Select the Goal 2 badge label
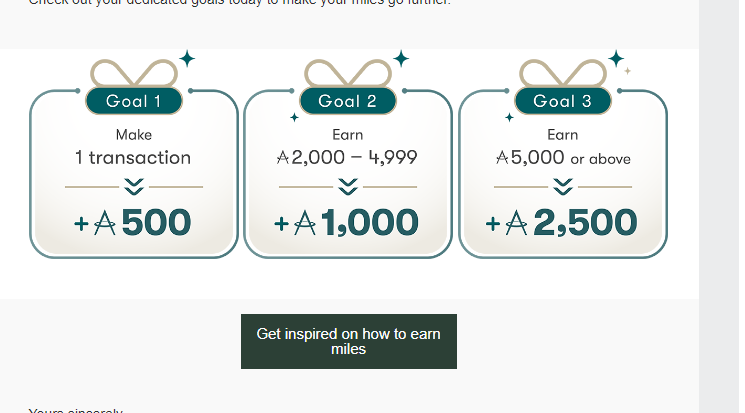Screen dimensions: 745x413 coord(347,101)
